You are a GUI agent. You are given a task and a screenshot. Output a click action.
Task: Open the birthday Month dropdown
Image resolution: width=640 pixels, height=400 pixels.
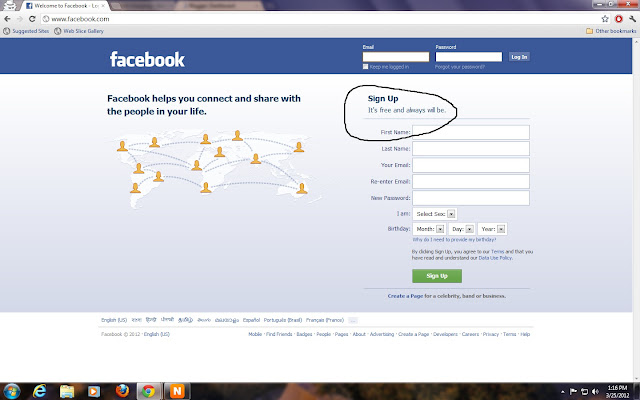(x=429, y=229)
